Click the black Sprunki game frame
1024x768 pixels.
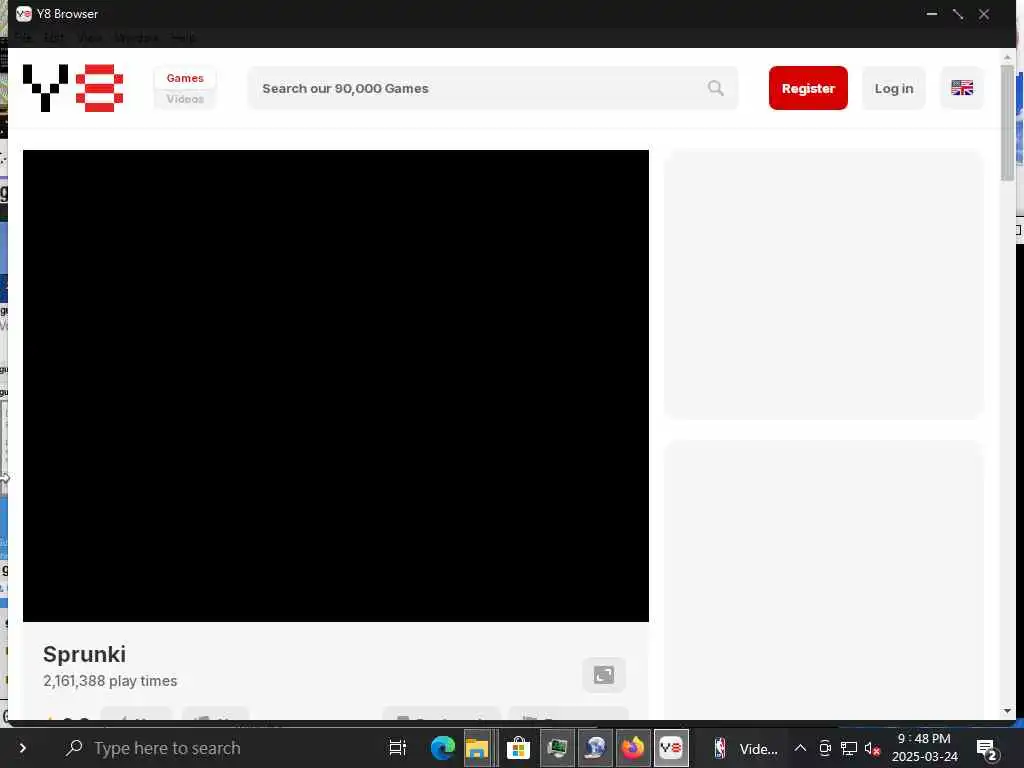[x=336, y=386]
